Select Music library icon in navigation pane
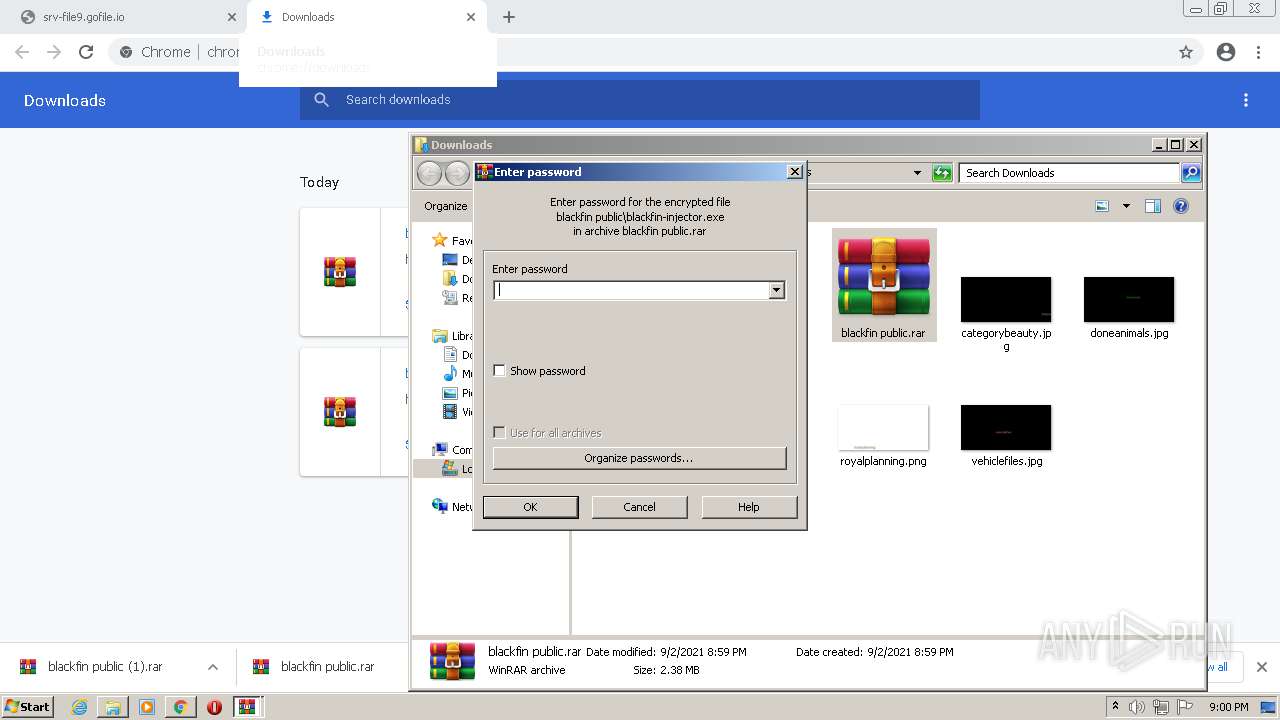 [450, 374]
